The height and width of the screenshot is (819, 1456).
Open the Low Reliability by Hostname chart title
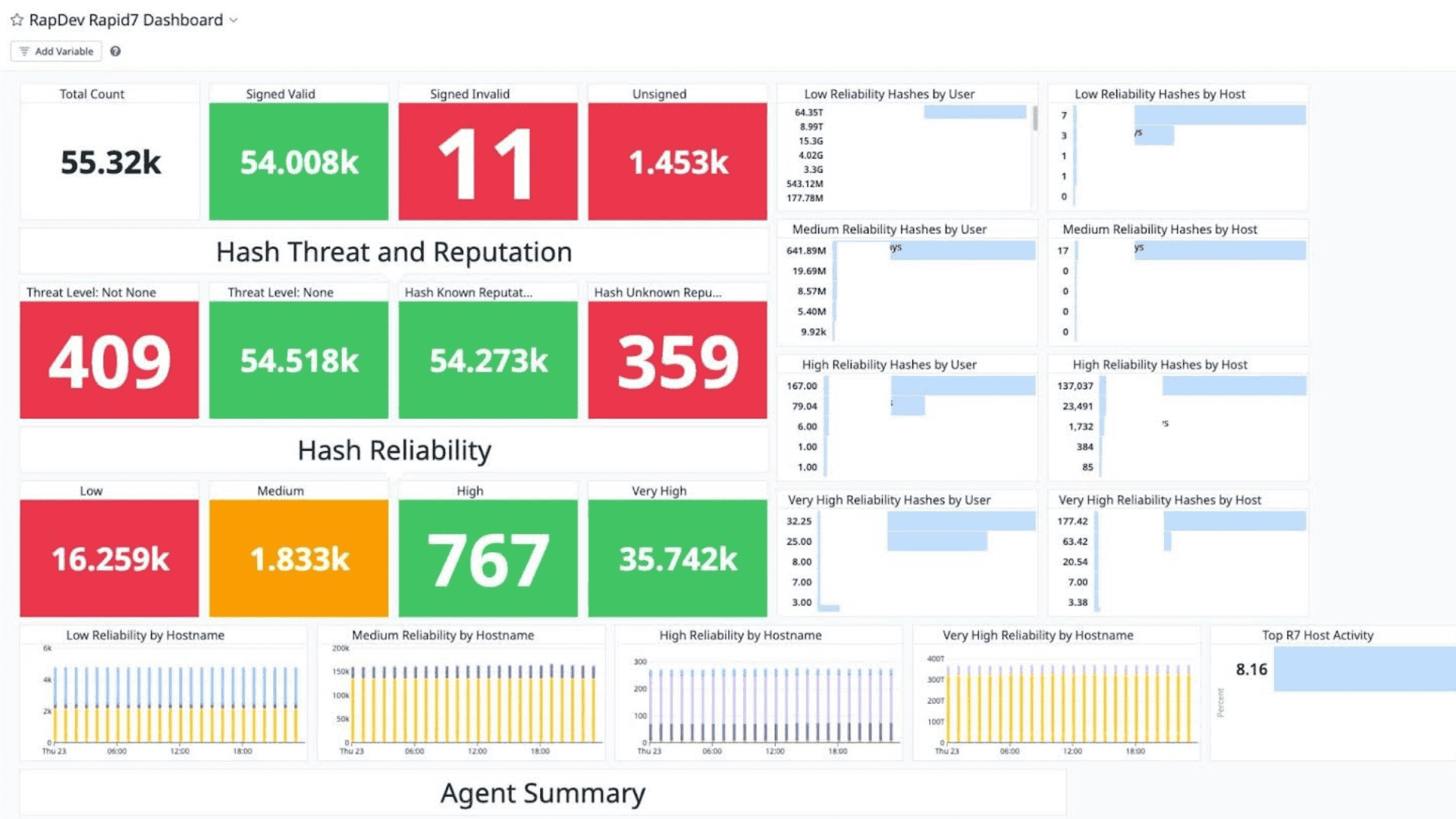145,635
